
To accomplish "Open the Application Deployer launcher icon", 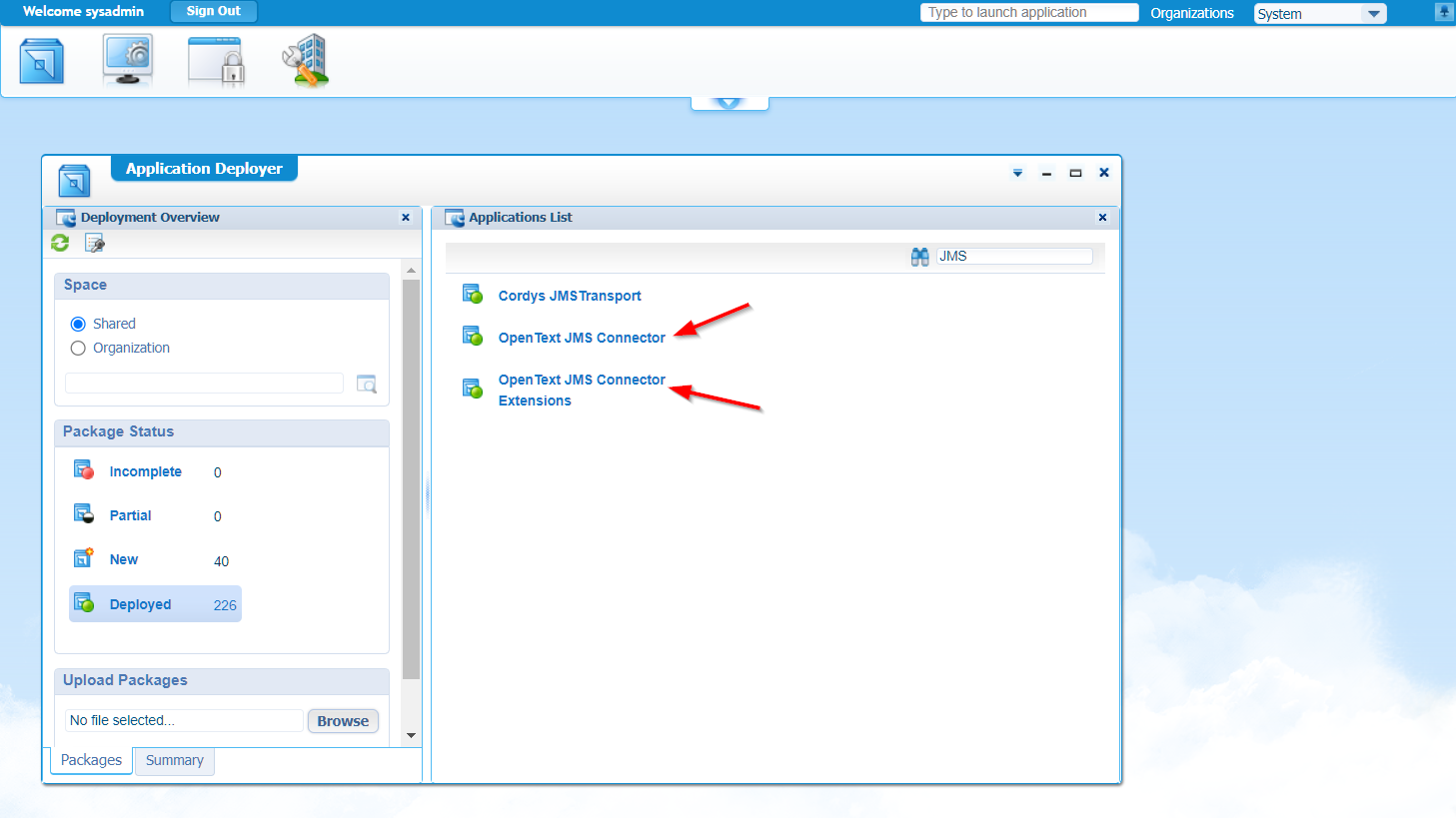I will click(42, 61).
